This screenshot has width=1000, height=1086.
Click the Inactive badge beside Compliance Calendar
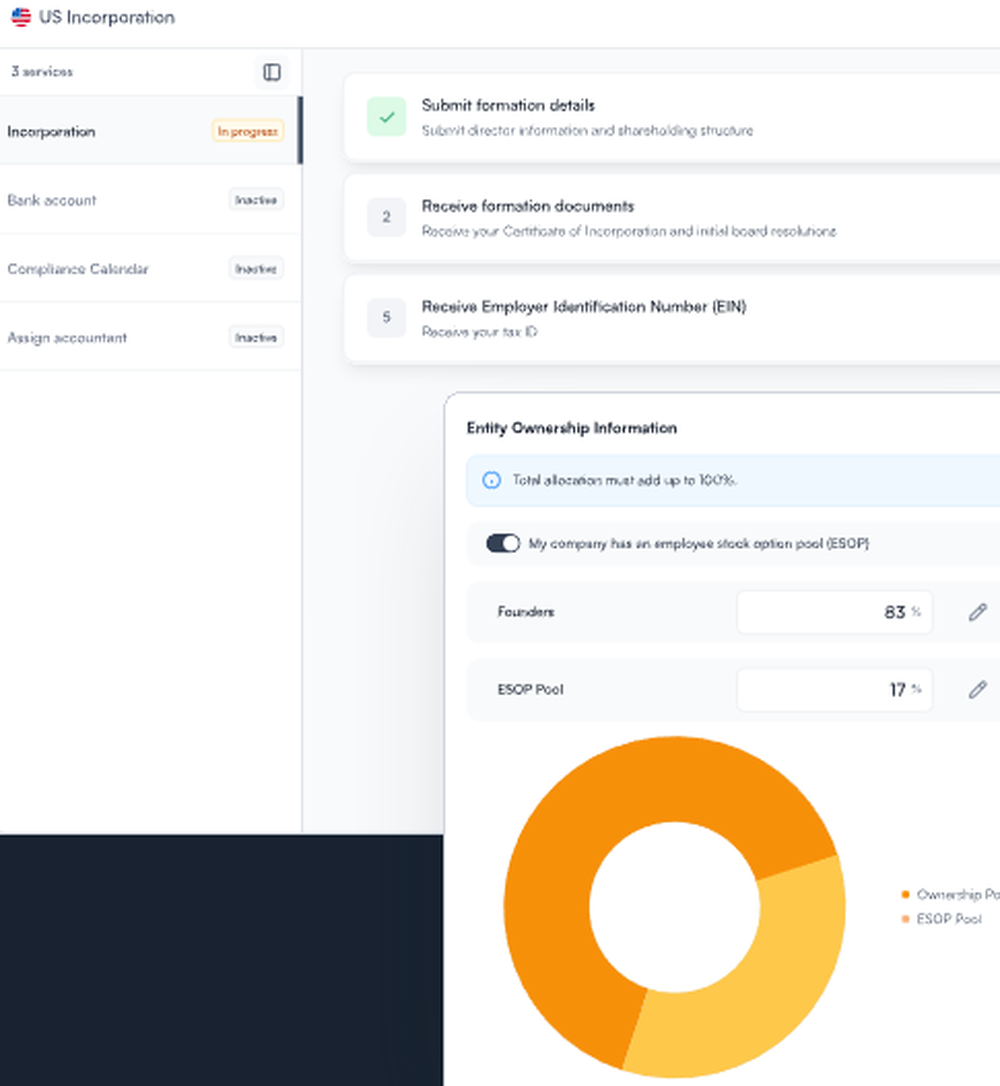point(256,269)
